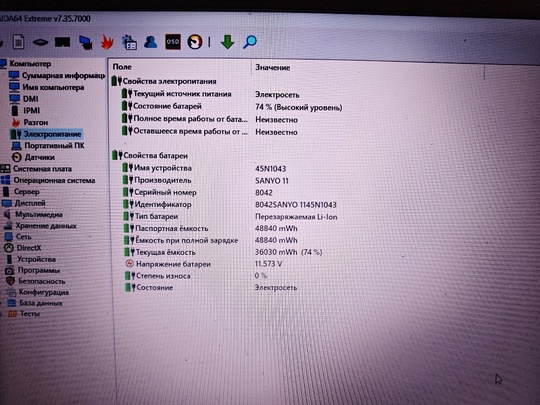The width and height of the screenshot is (540, 405).
Task: Click the SANYO 11 manufacturer value
Action: (272, 180)
